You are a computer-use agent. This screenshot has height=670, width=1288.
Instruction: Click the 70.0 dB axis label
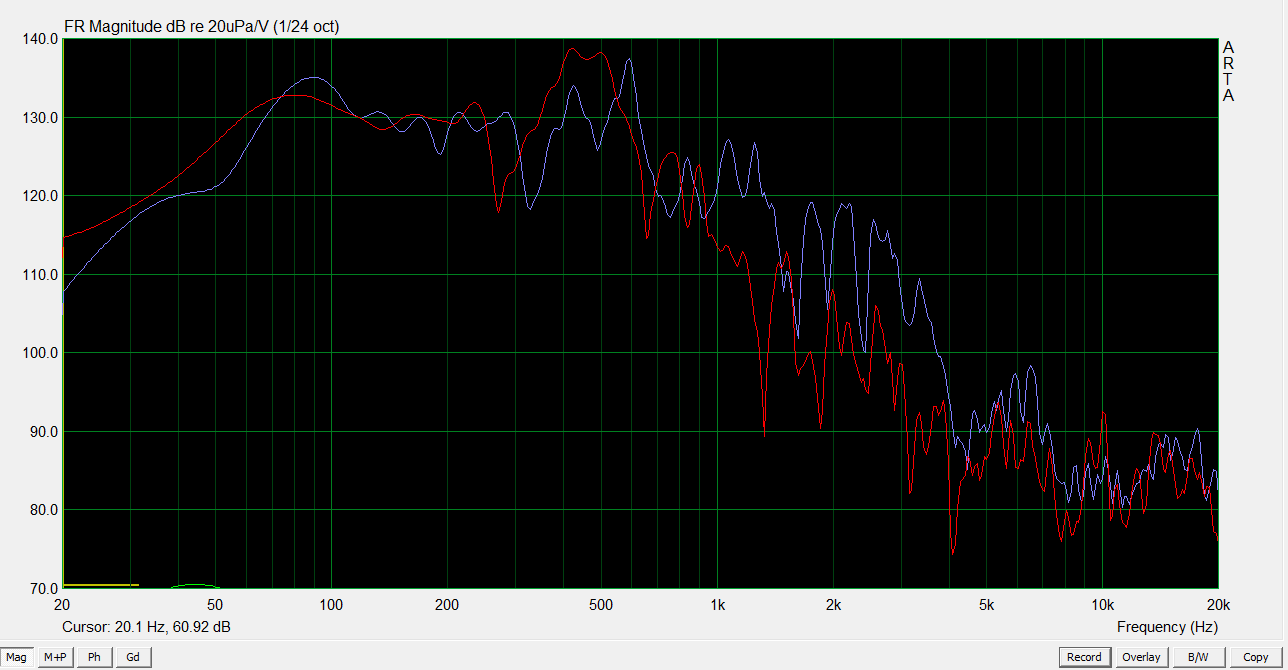[x=42, y=588]
